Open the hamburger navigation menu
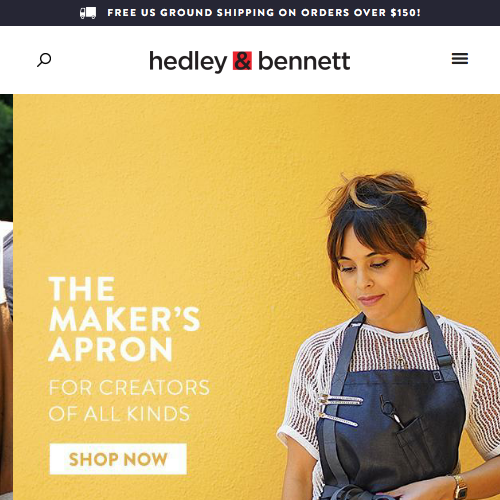Image resolution: width=500 pixels, height=500 pixels. [460, 59]
